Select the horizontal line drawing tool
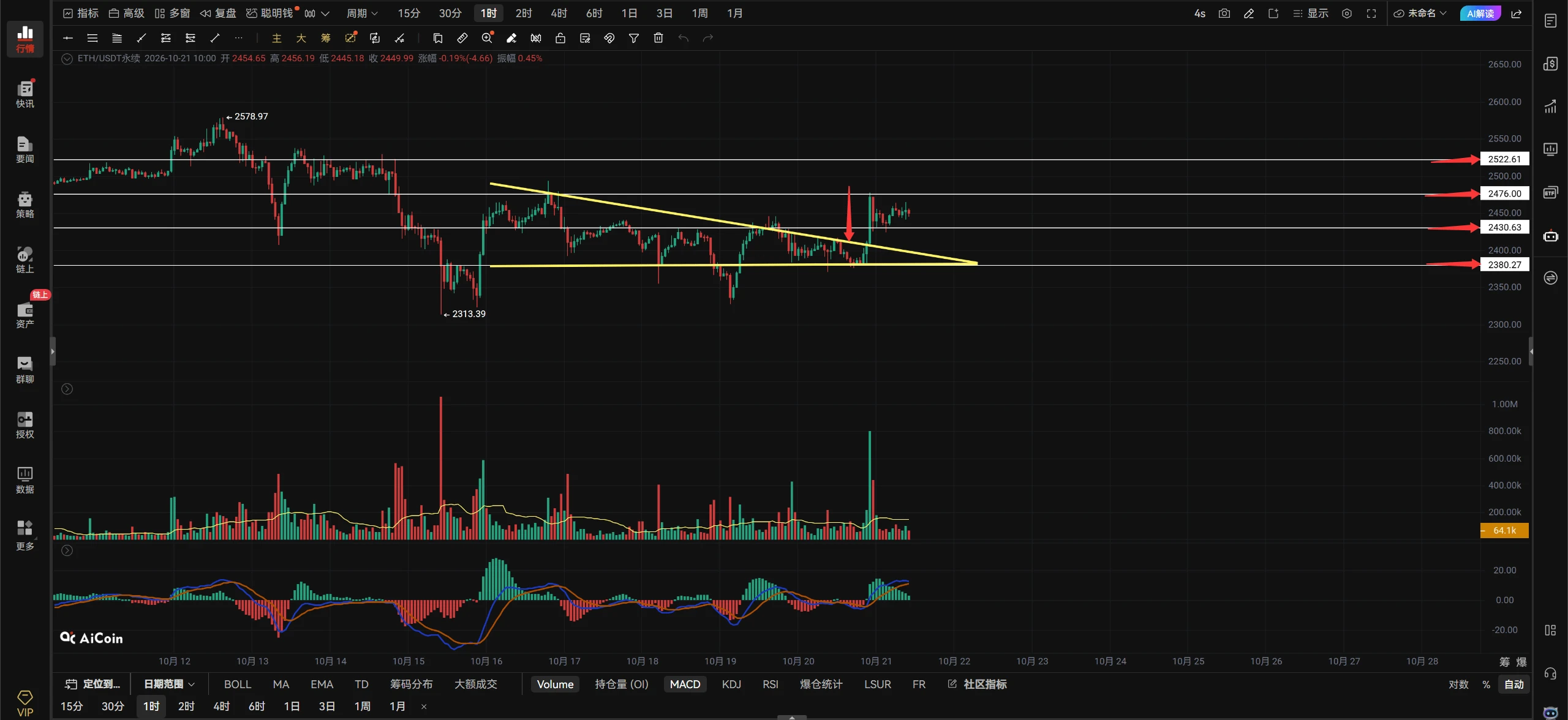This screenshot has height=720, width=1568. point(68,38)
